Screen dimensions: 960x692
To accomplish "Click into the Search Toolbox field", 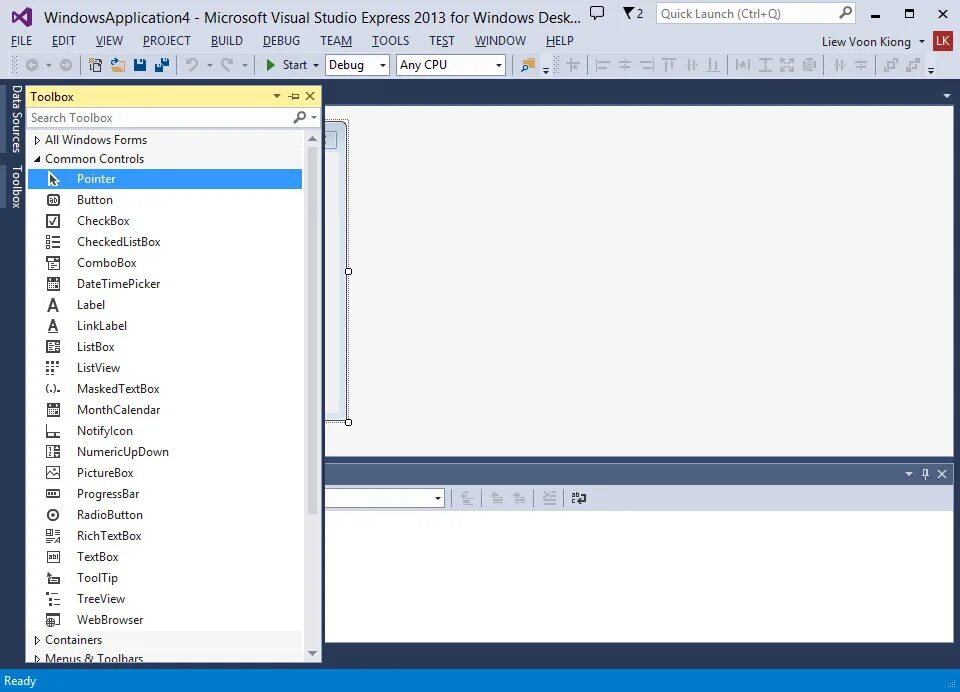I will 160,118.
